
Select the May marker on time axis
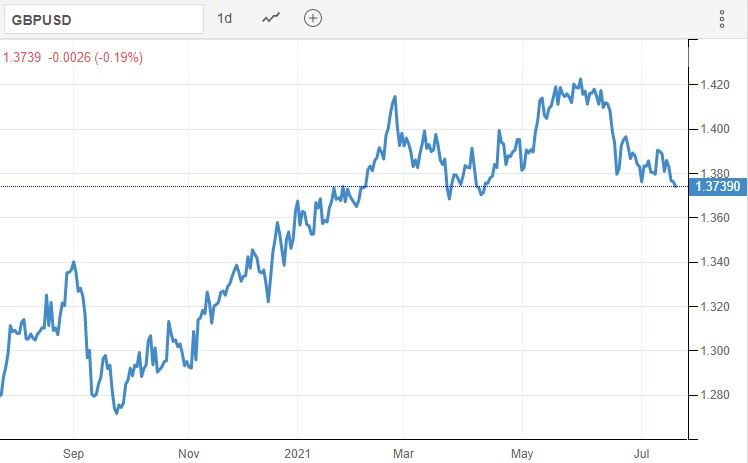point(522,451)
